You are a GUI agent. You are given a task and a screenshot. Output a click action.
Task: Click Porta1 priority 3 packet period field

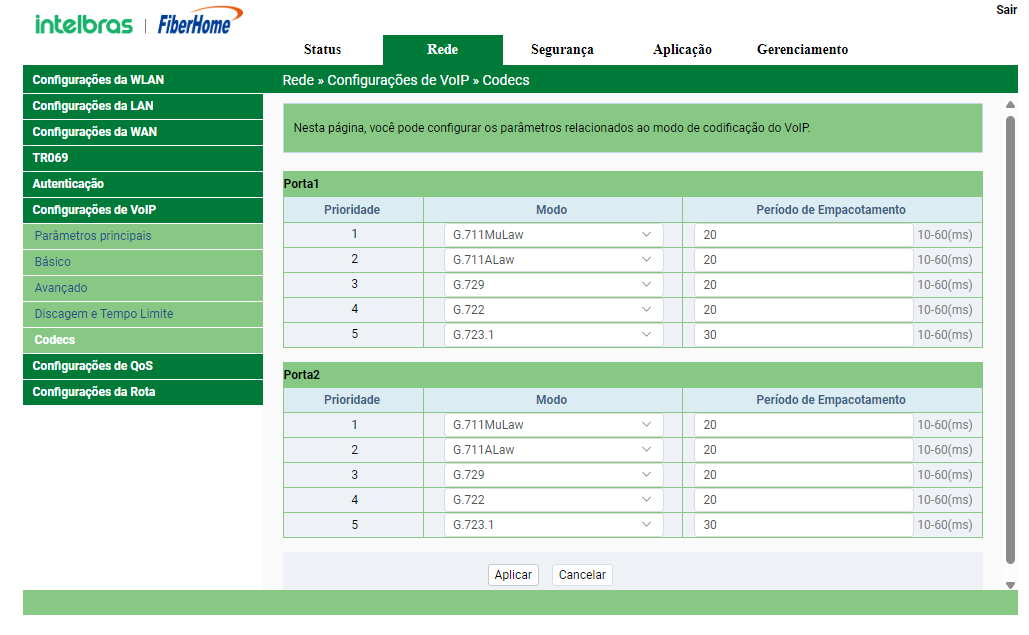tap(803, 285)
